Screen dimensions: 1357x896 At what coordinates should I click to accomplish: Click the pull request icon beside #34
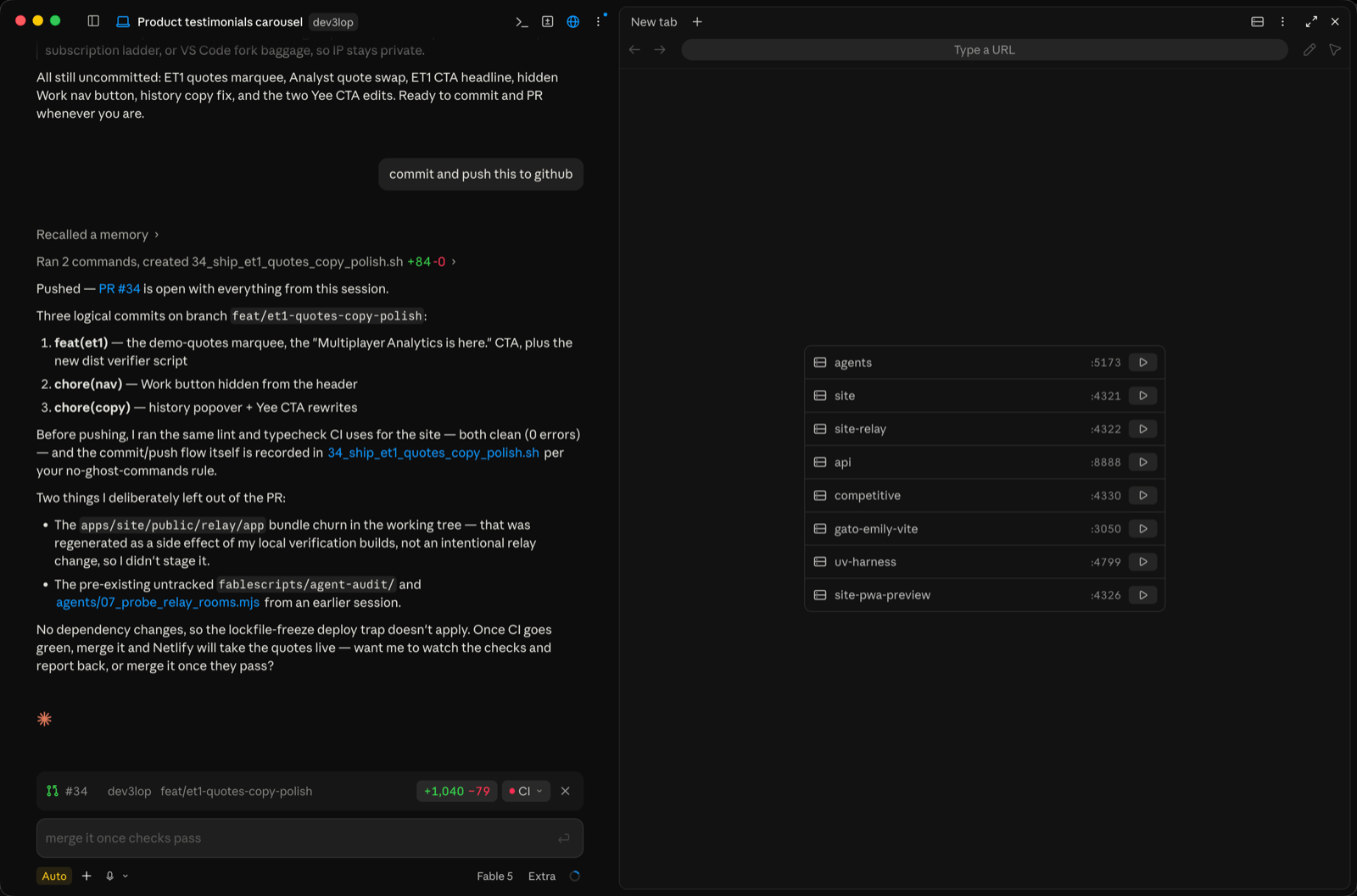click(53, 791)
